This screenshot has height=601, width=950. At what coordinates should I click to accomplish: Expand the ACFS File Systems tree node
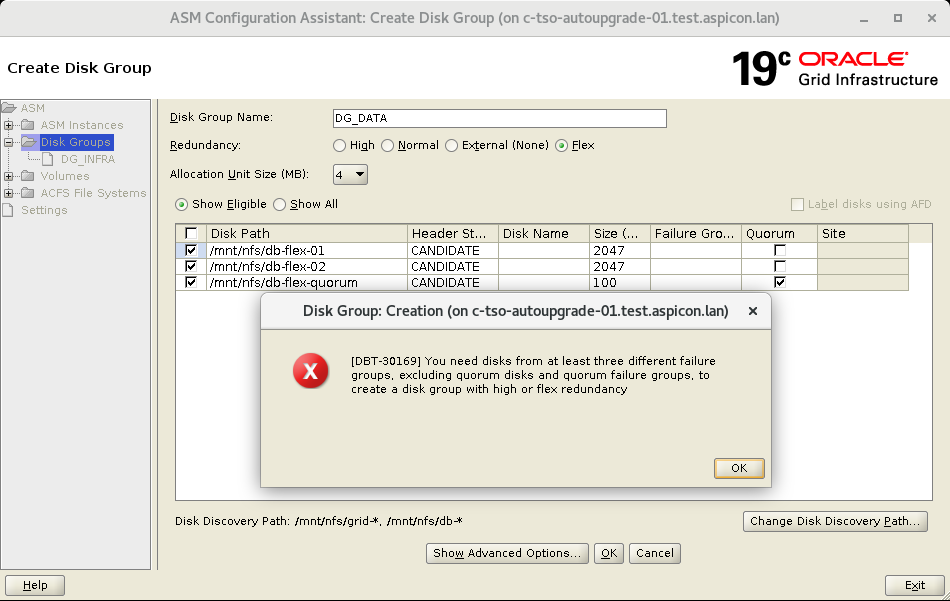pyautogui.click(x=8, y=193)
